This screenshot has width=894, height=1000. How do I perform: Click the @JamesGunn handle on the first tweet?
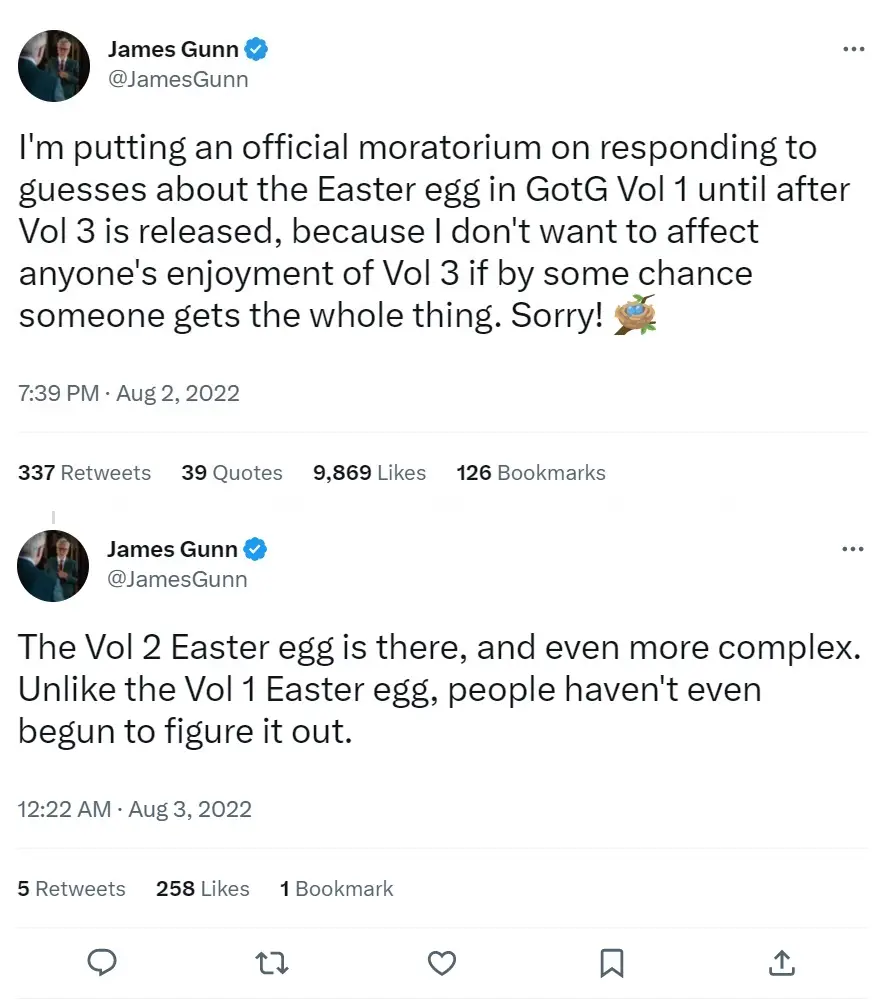click(x=179, y=79)
